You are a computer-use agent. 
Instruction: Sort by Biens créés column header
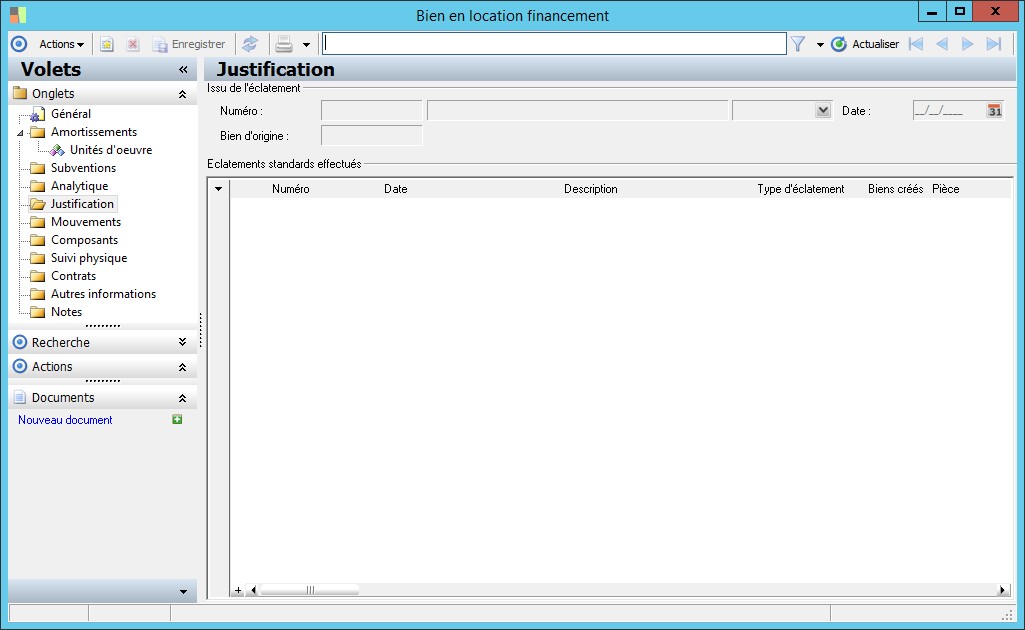(x=896, y=189)
